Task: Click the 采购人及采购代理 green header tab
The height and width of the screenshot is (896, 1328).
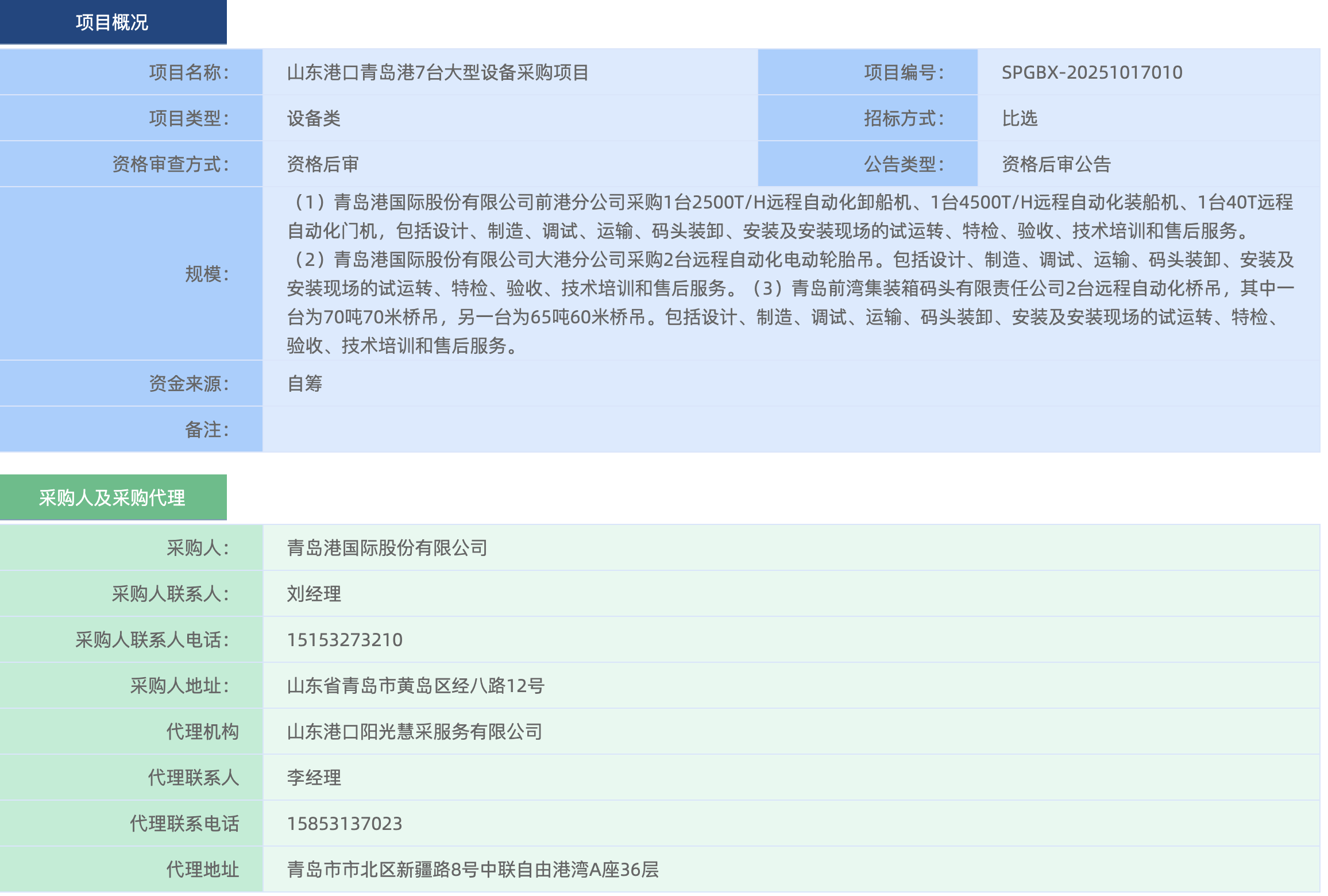Action: tap(113, 497)
